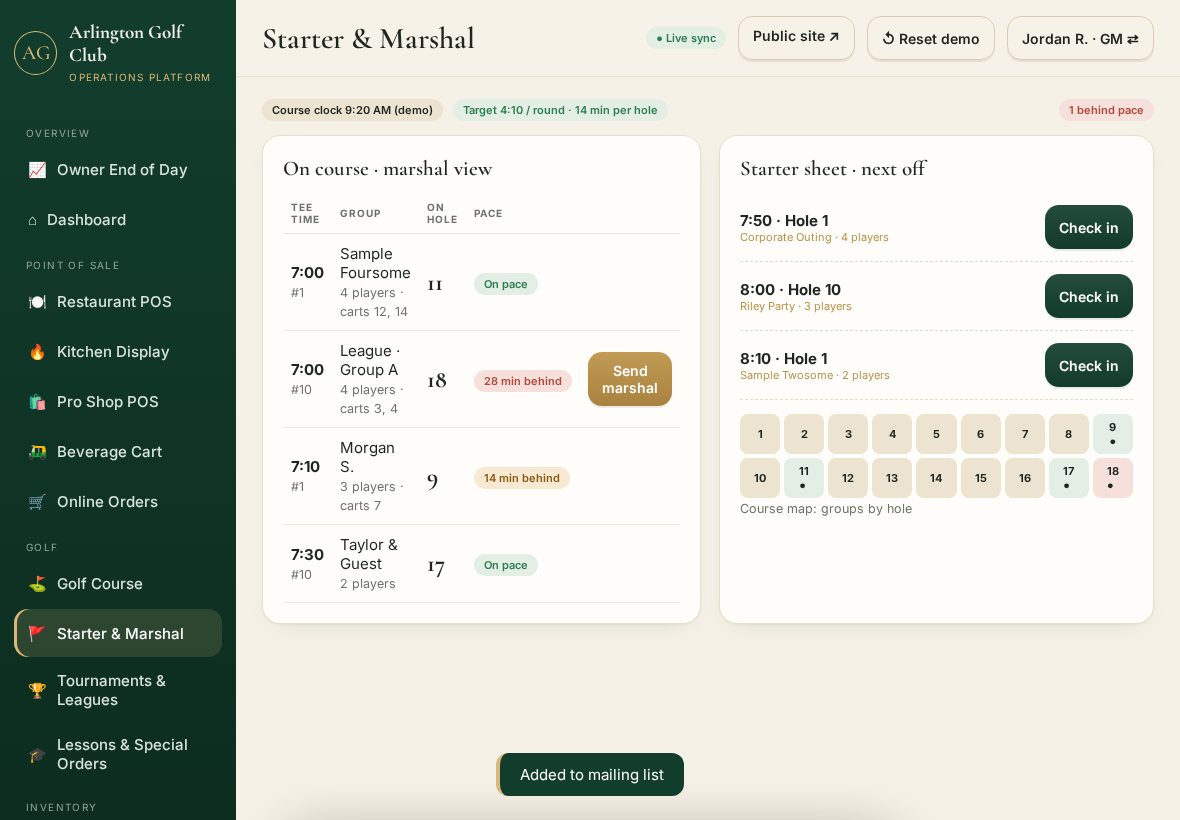Click the Sample Foursome group name
This screenshot has width=1180, height=820.
pyautogui.click(x=375, y=263)
